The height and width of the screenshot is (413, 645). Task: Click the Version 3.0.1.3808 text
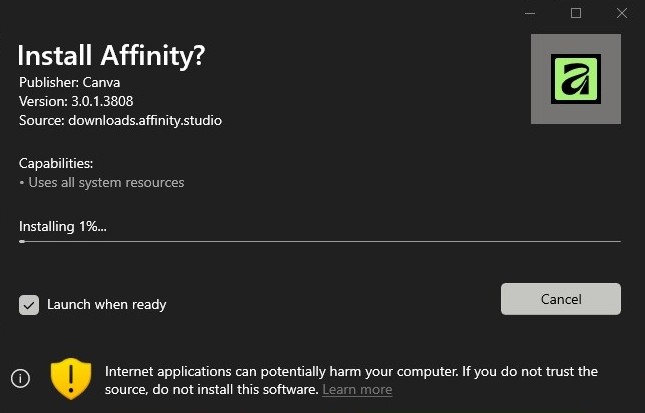point(76,101)
